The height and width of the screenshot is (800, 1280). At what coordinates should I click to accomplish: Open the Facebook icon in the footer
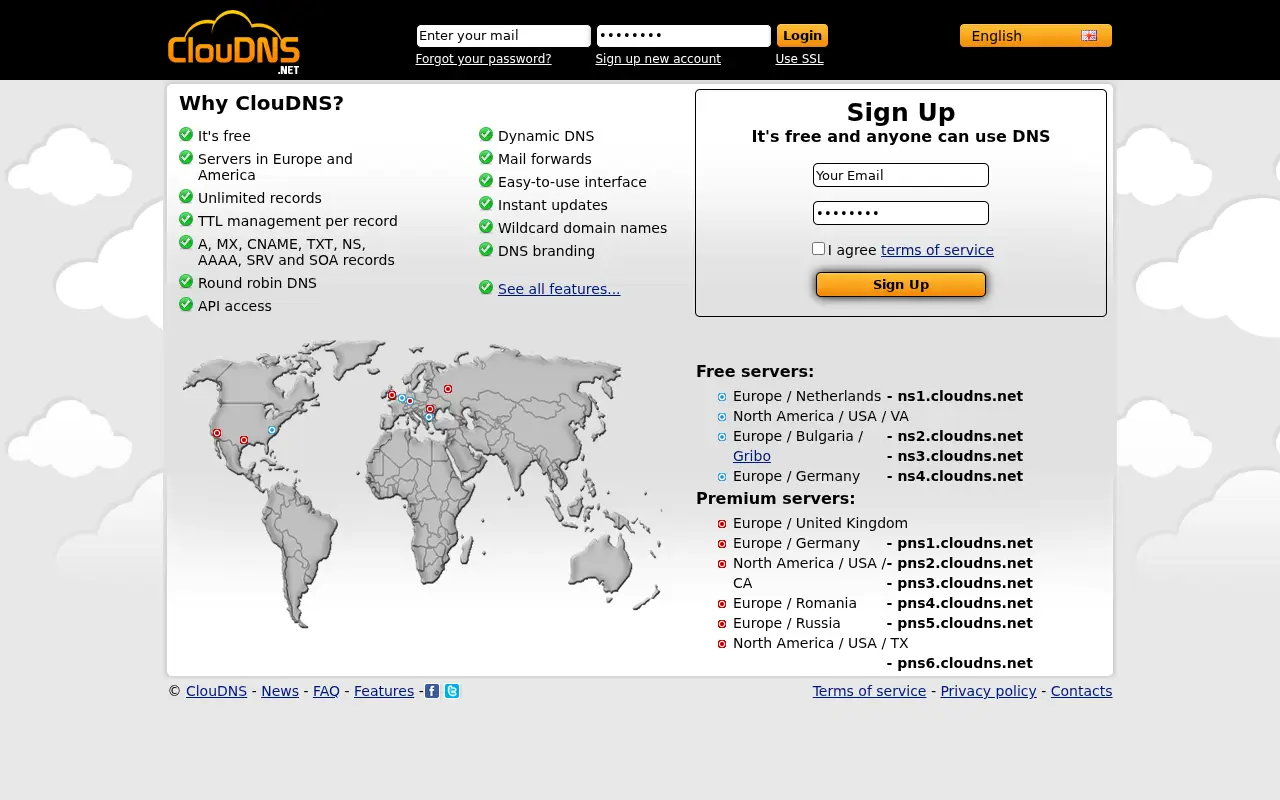pos(432,691)
